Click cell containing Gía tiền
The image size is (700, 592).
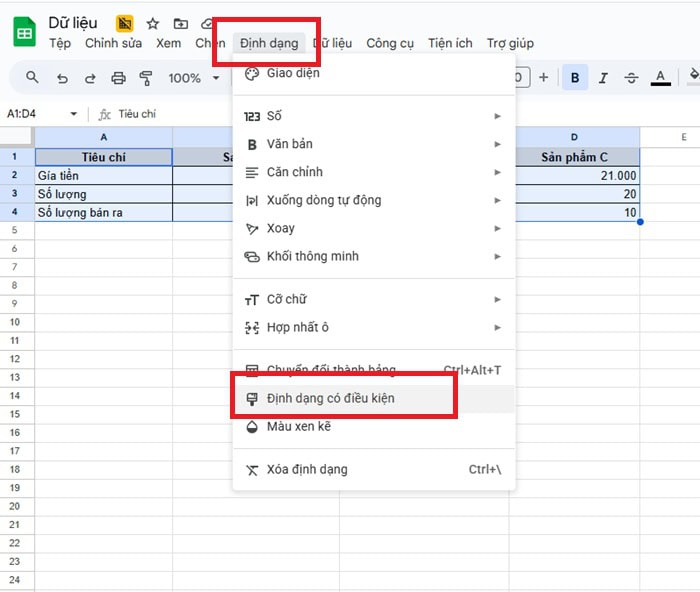click(104, 175)
